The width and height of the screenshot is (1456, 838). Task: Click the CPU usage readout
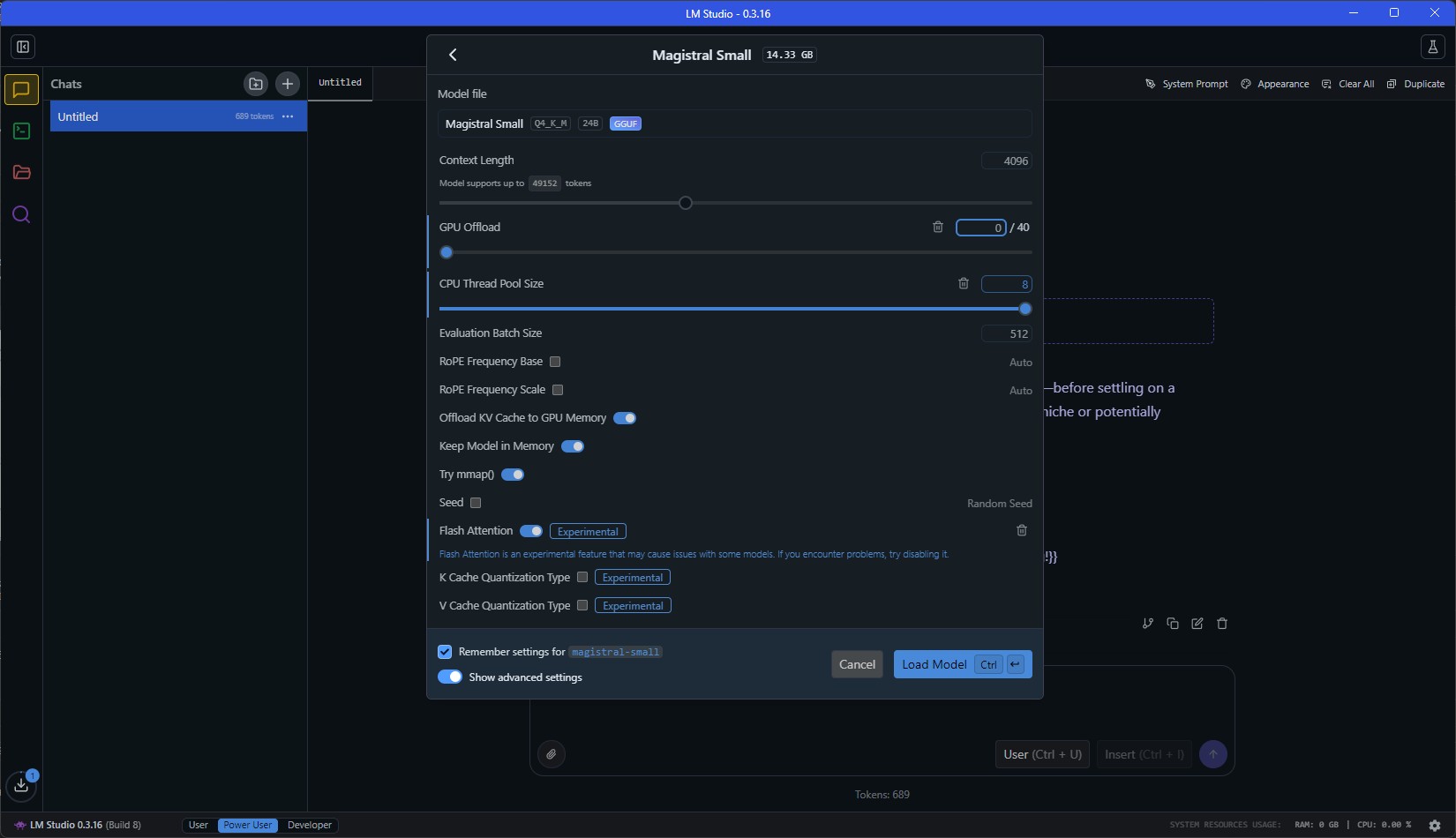pyautogui.click(x=1384, y=826)
